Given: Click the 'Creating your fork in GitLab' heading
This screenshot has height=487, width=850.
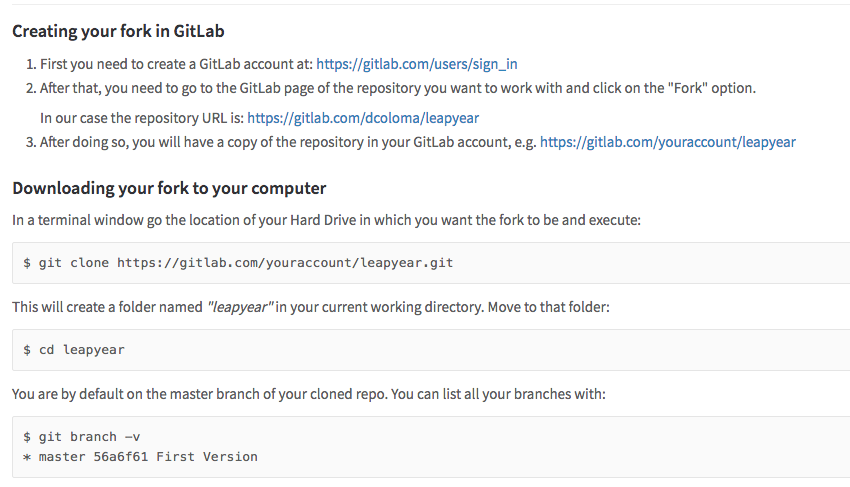Looking at the screenshot, I should pyautogui.click(x=118, y=31).
